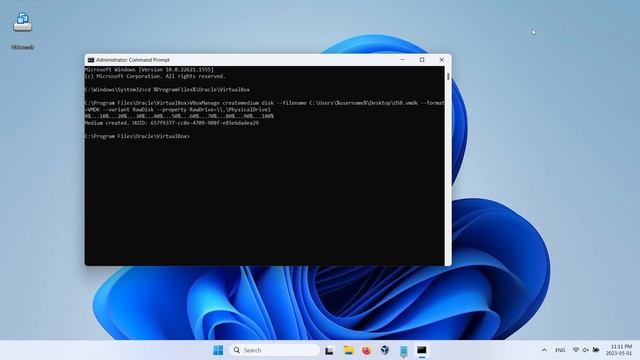Launch Firefox from the taskbar
Image resolution: width=640 pixels, height=360 pixels.
coord(367,350)
